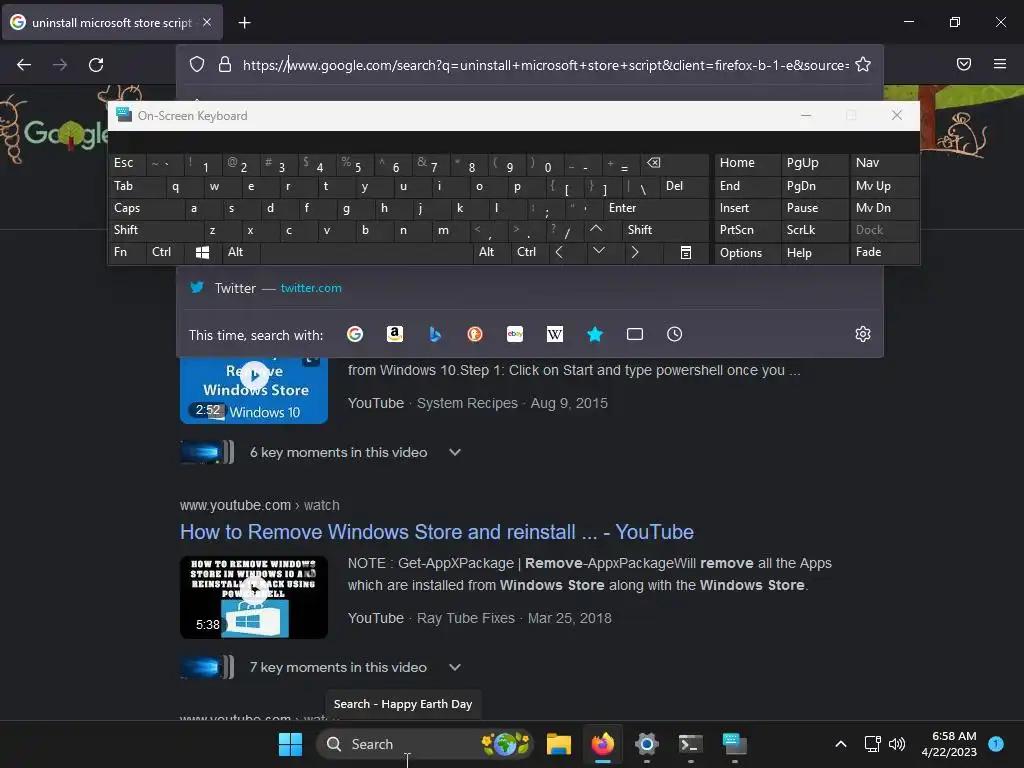Viewport: 1024px width, 768px height.
Task: Bookmark this page with the star icon
Action: pos(863,64)
